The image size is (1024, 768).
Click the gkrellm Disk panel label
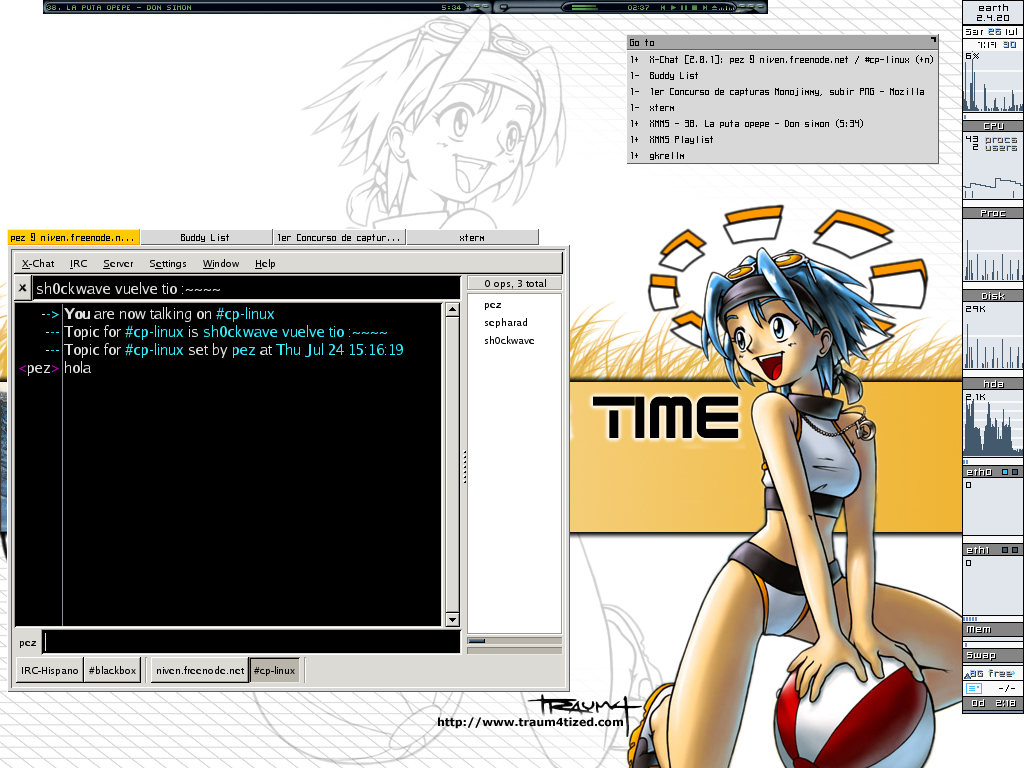[x=993, y=296]
